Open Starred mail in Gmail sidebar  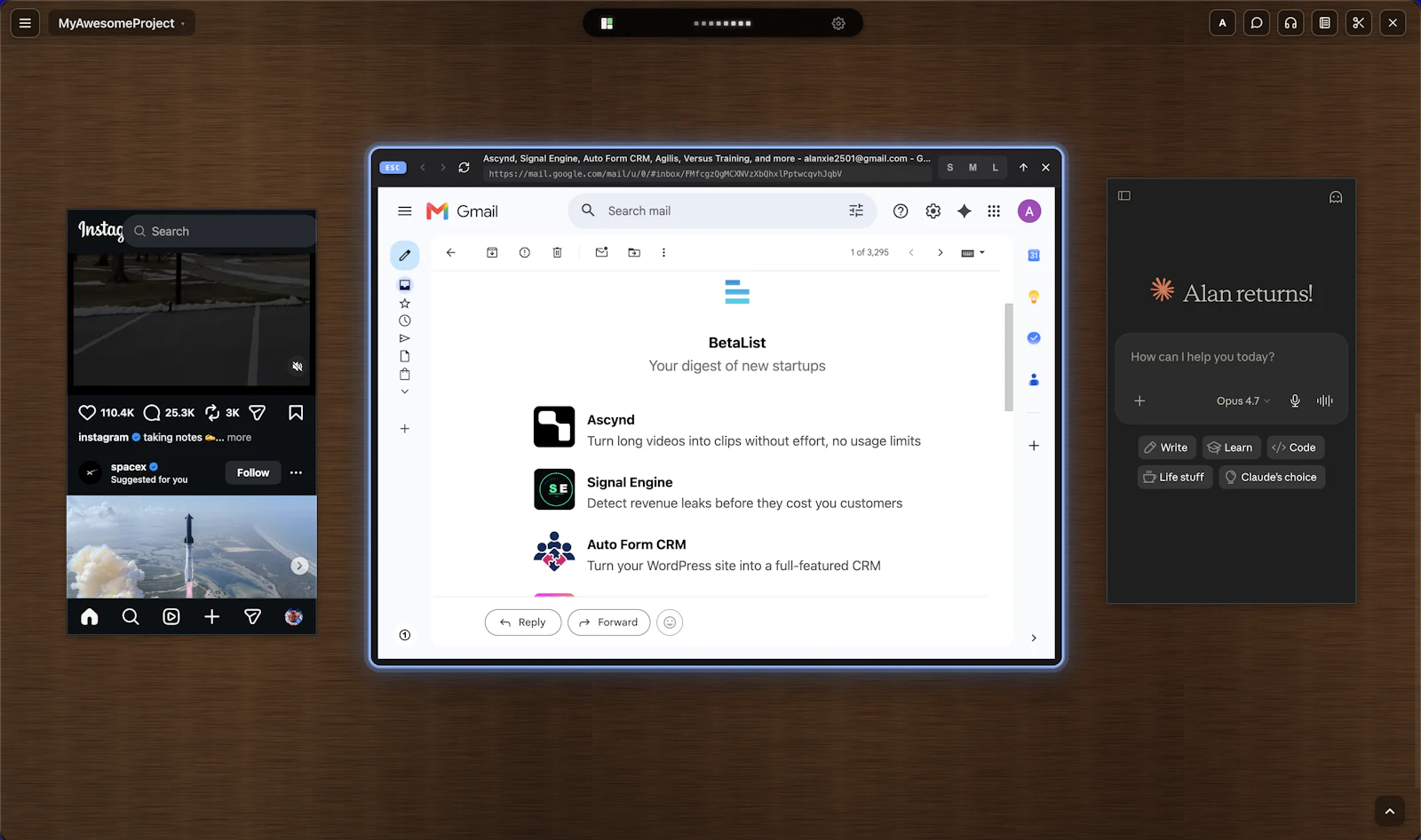(405, 304)
